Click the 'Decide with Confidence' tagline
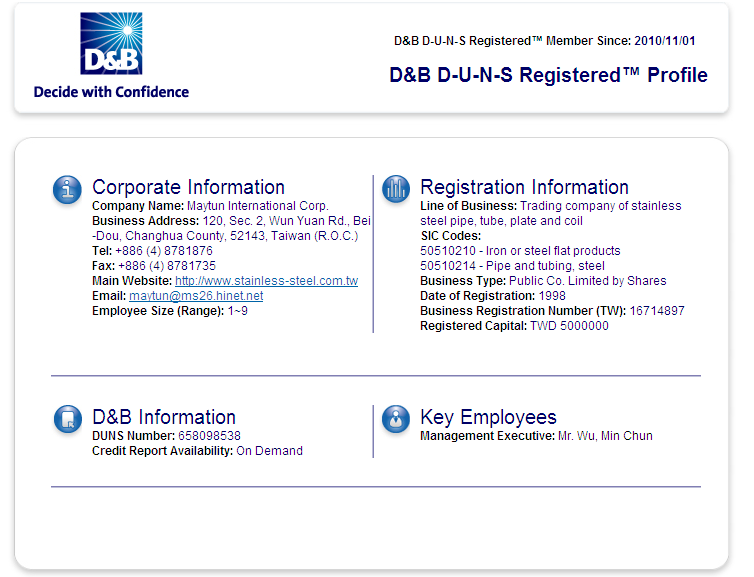 111,92
